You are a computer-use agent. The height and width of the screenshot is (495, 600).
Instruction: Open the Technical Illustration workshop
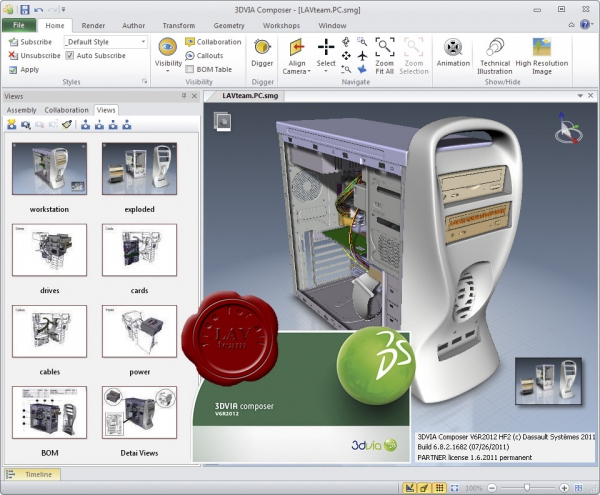coord(495,56)
